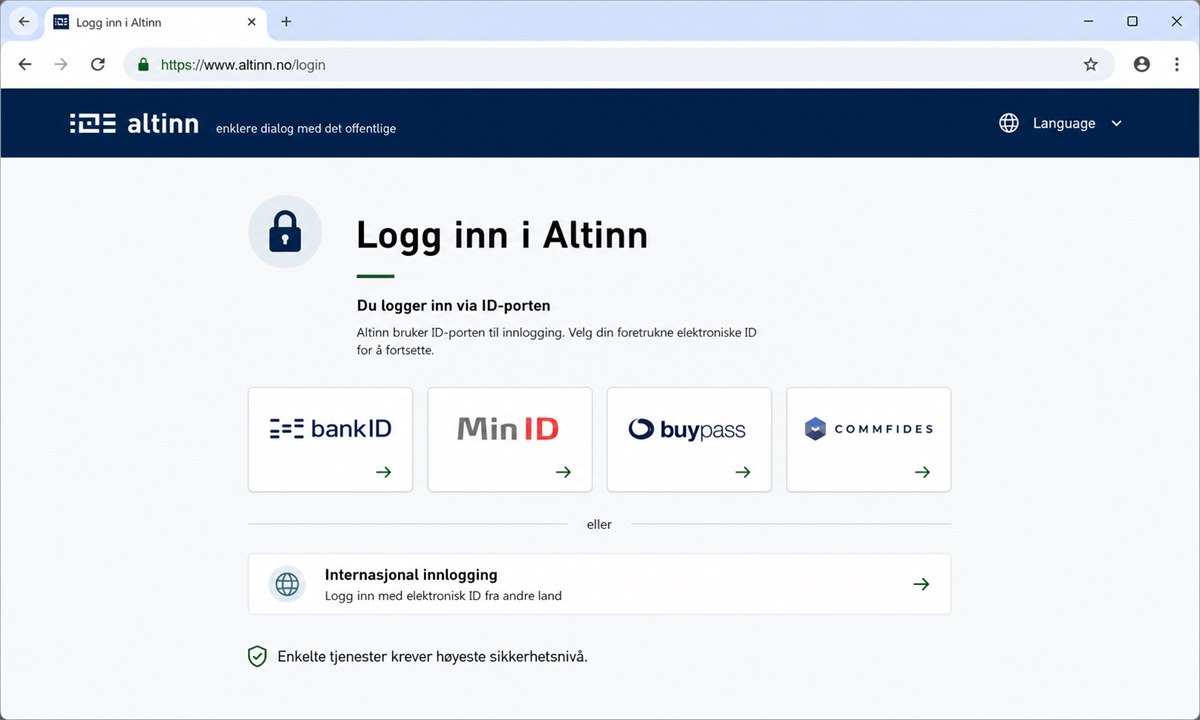Image resolution: width=1200 pixels, height=720 pixels.
Task: Expand the Language dropdown
Action: pyautogui.click(x=1061, y=123)
